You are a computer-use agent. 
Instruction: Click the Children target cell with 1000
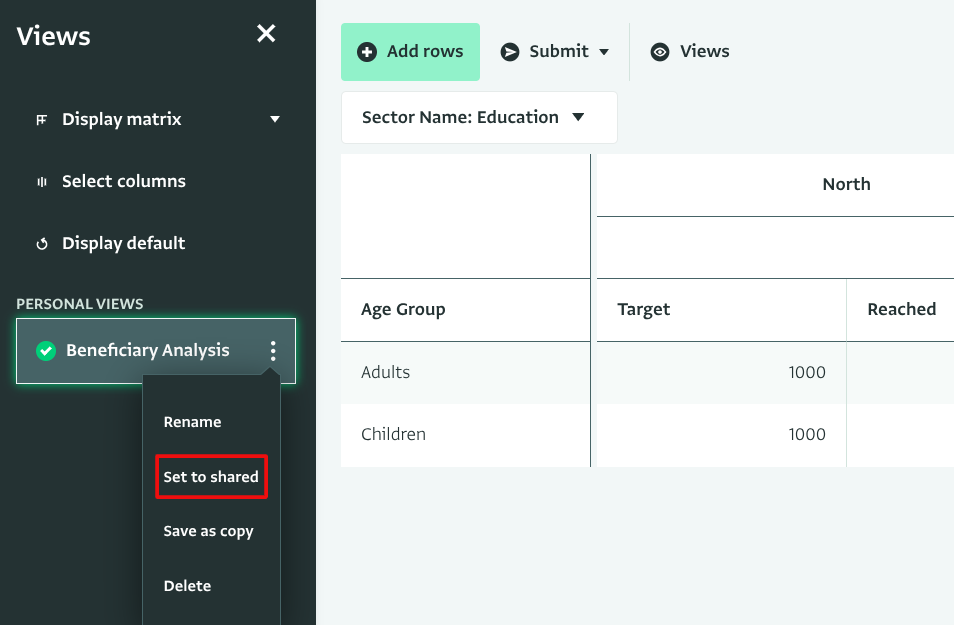point(720,434)
